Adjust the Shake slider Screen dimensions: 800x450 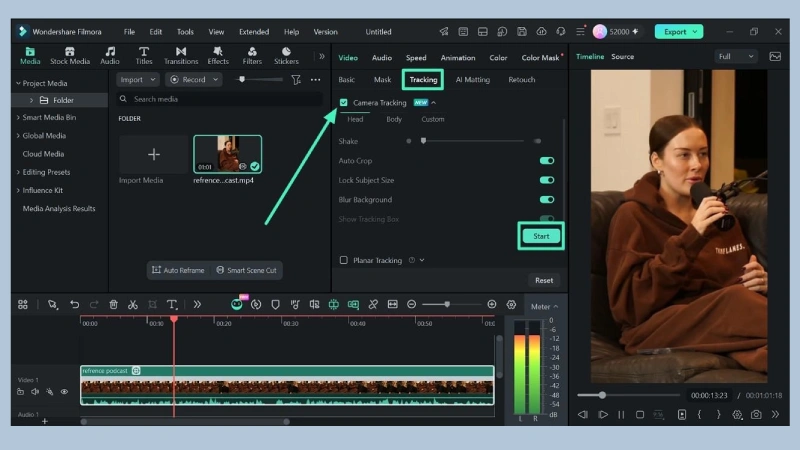coord(423,141)
